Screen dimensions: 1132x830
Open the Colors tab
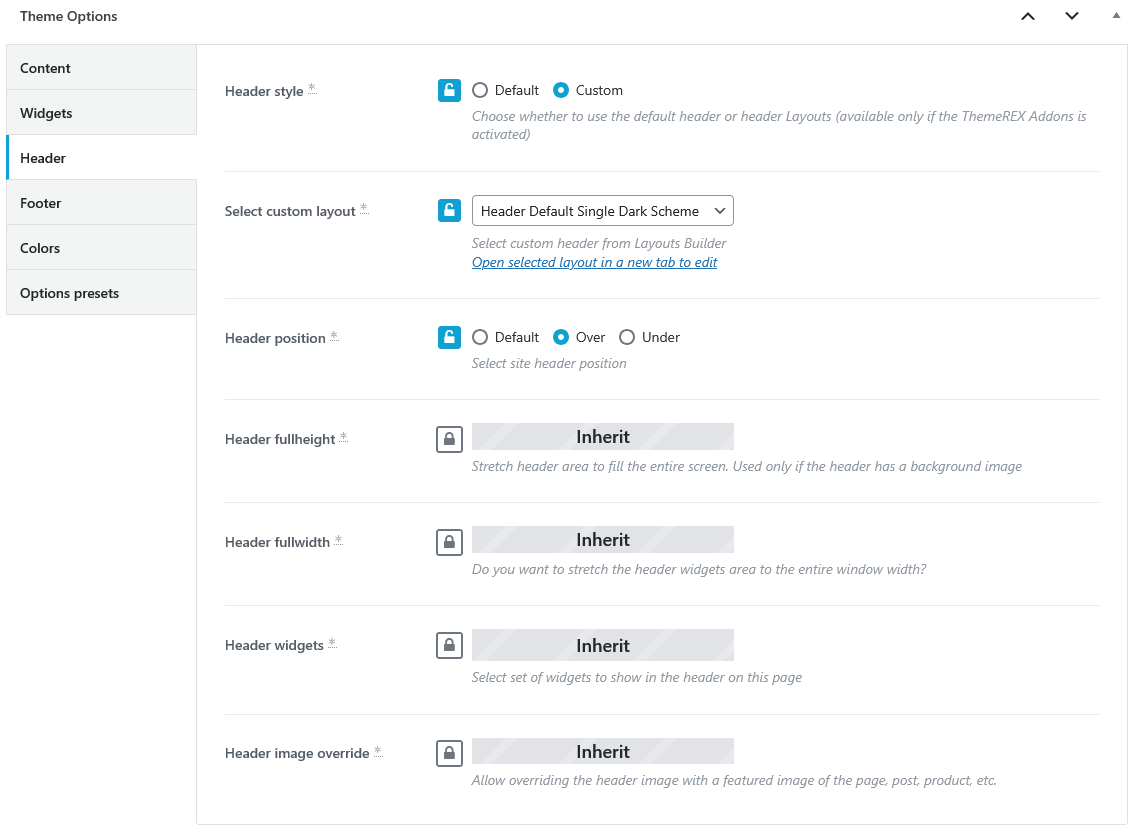102,248
